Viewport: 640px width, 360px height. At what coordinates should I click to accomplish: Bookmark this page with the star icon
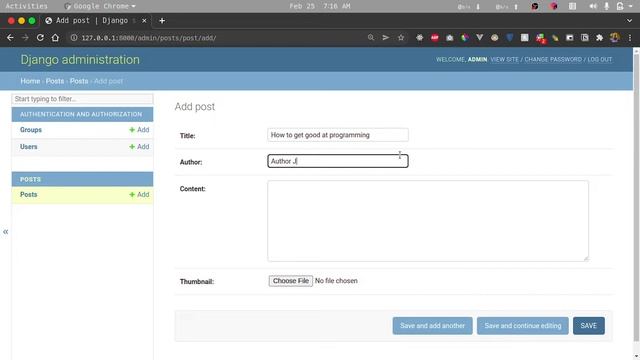tap(401, 38)
